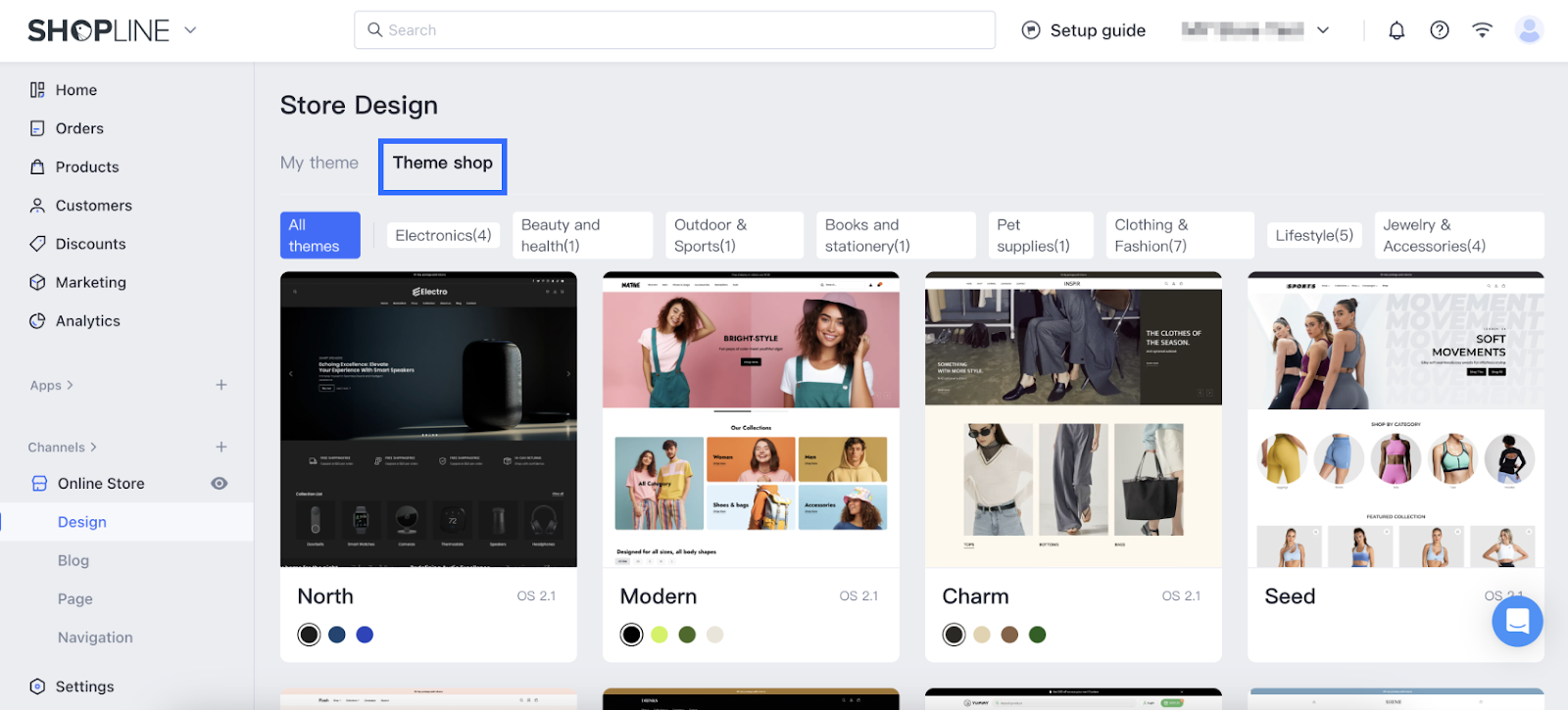The width and height of the screenshot is (1568, 710).
Task: Click the Online Store shop icon
Action: pyautogui.click(x=39, y=484)
